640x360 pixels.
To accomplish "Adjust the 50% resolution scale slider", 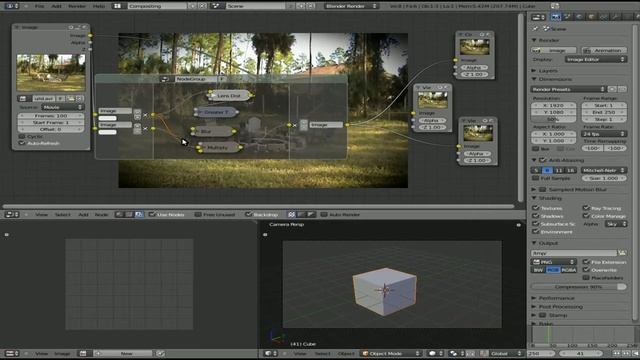I will (x=553, y=119).
